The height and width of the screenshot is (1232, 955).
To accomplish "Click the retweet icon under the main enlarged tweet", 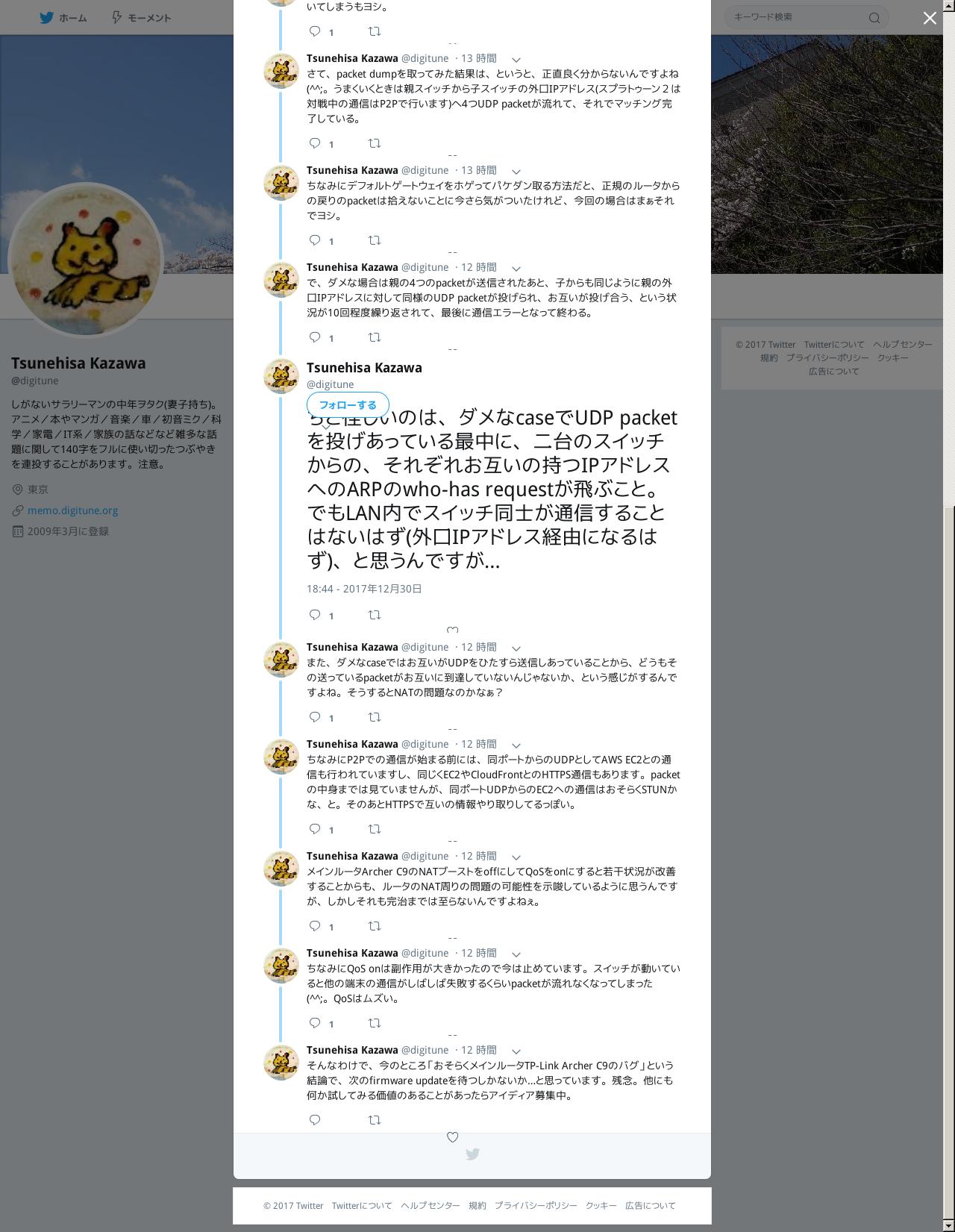I will pyautogui.click(x=375, y=615).
